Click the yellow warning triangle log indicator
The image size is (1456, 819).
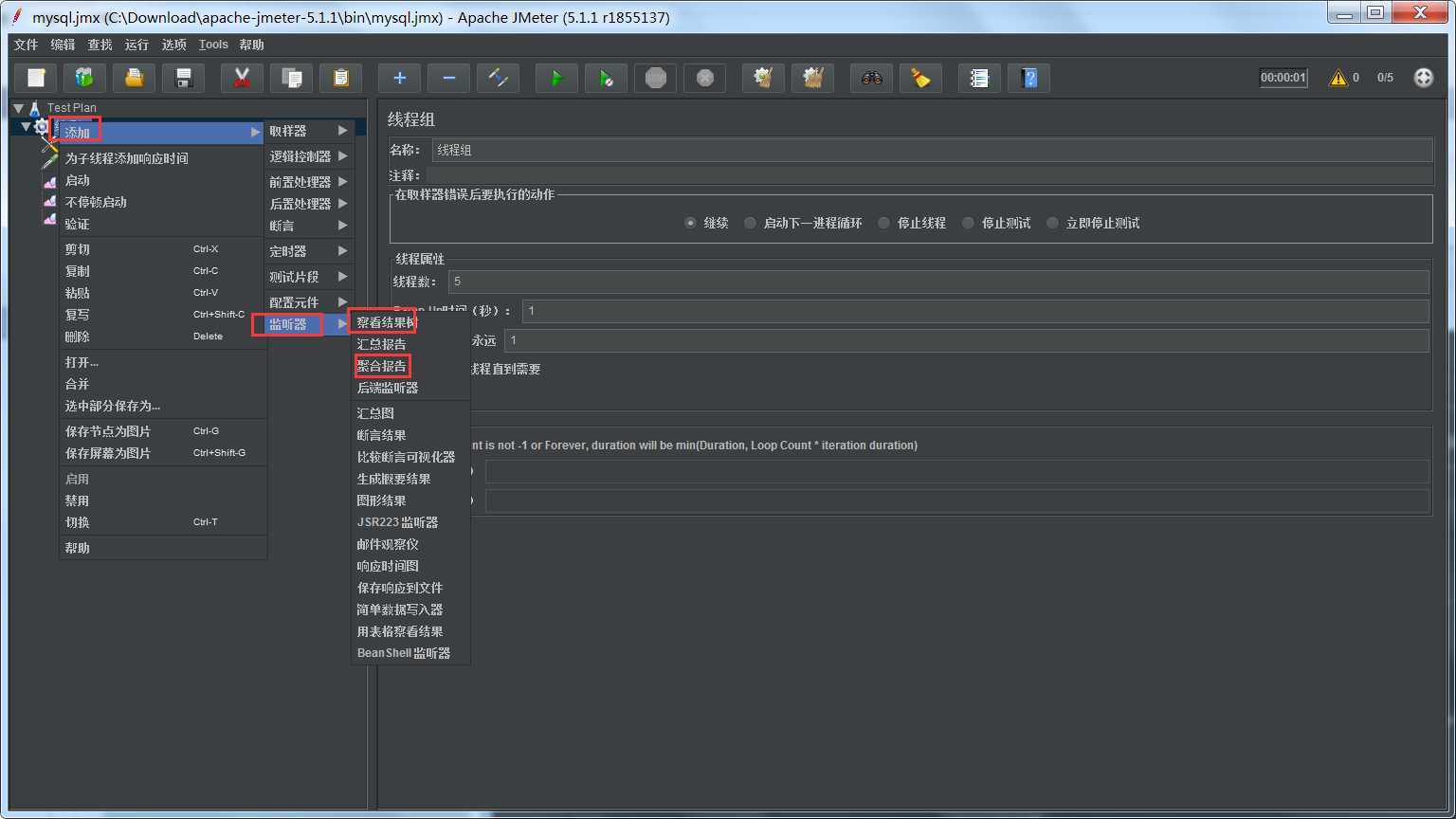click(x=1338, y=78)
